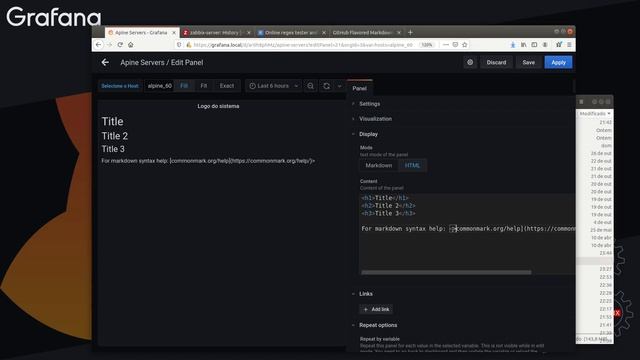Close the Apine Servers - Grafana tab

point(174,32)
